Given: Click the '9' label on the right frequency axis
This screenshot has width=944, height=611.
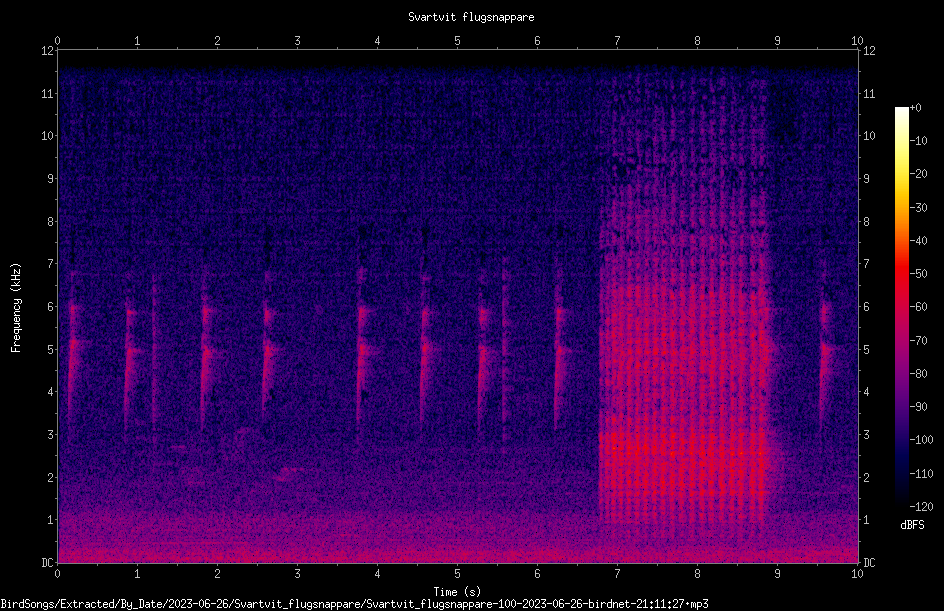Looking at the screenshot, I should (x=867, y=179).
